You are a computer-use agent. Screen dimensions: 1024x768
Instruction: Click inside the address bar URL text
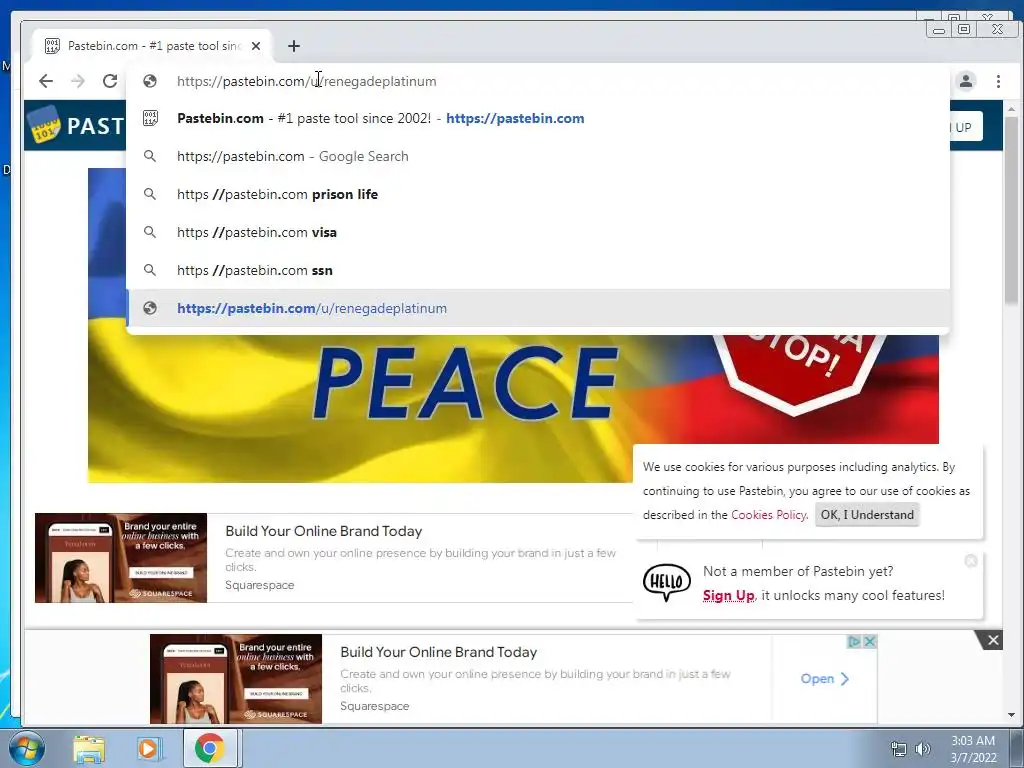[x=307, y=81]
